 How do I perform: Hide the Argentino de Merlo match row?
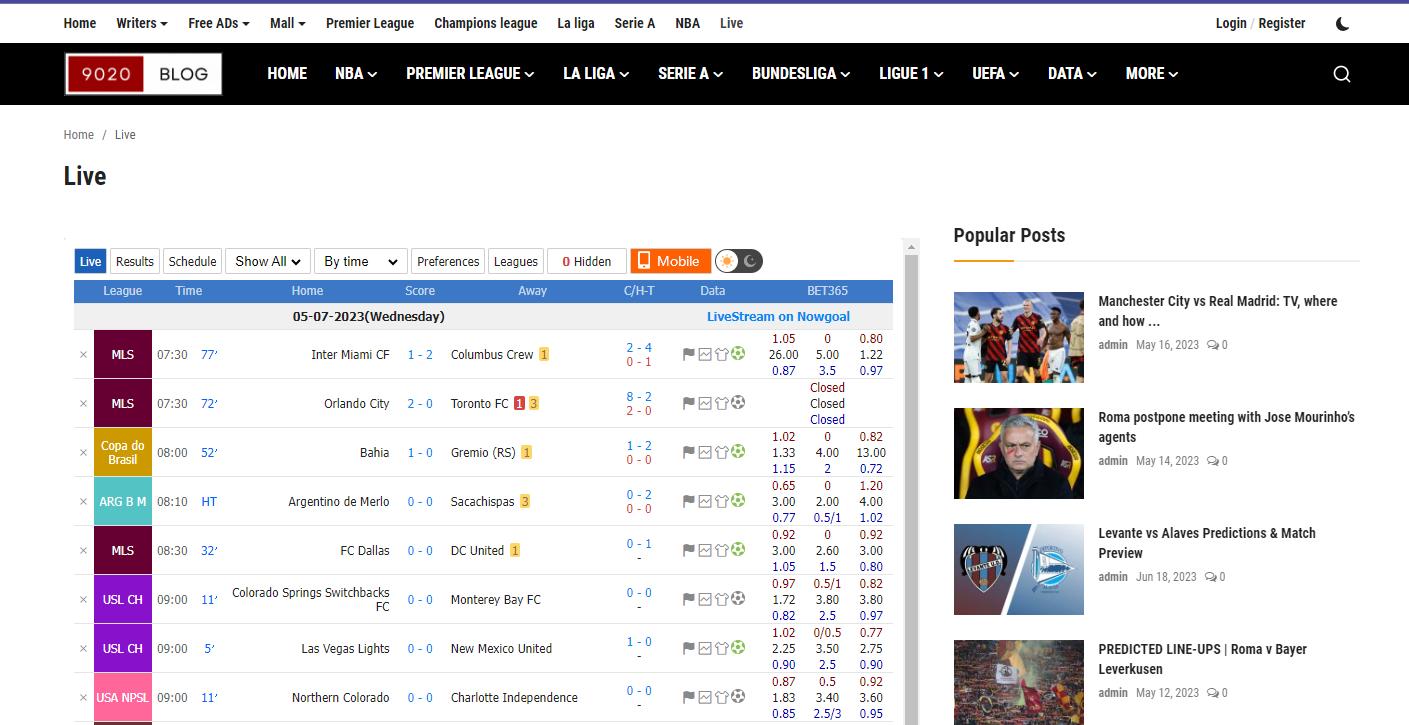click(83, 502)
